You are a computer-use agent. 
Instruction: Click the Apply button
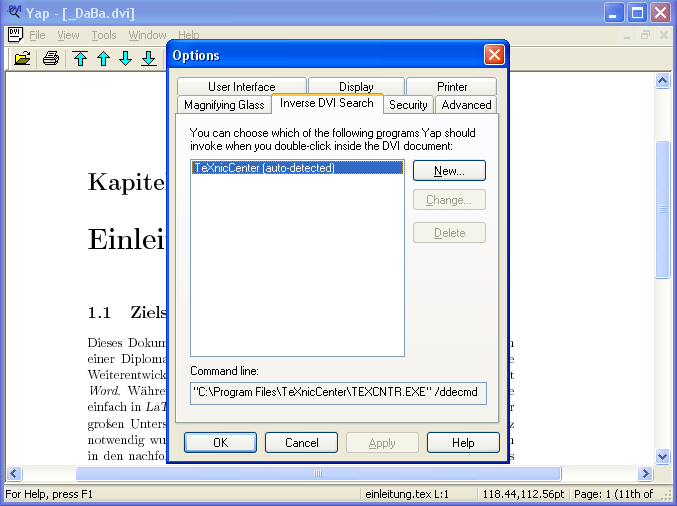point(382,443)
